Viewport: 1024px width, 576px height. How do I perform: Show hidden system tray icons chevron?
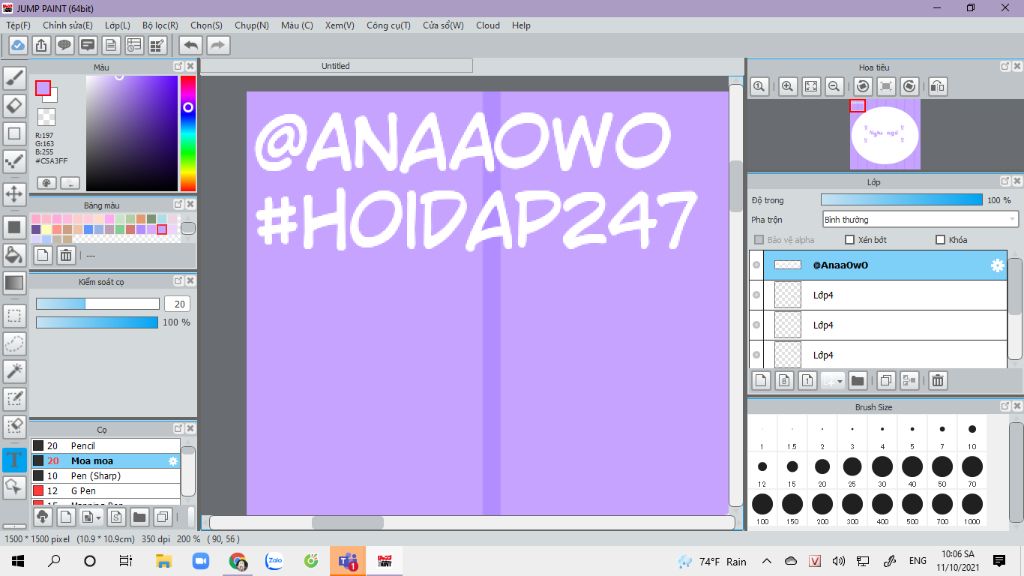point(767,561)
